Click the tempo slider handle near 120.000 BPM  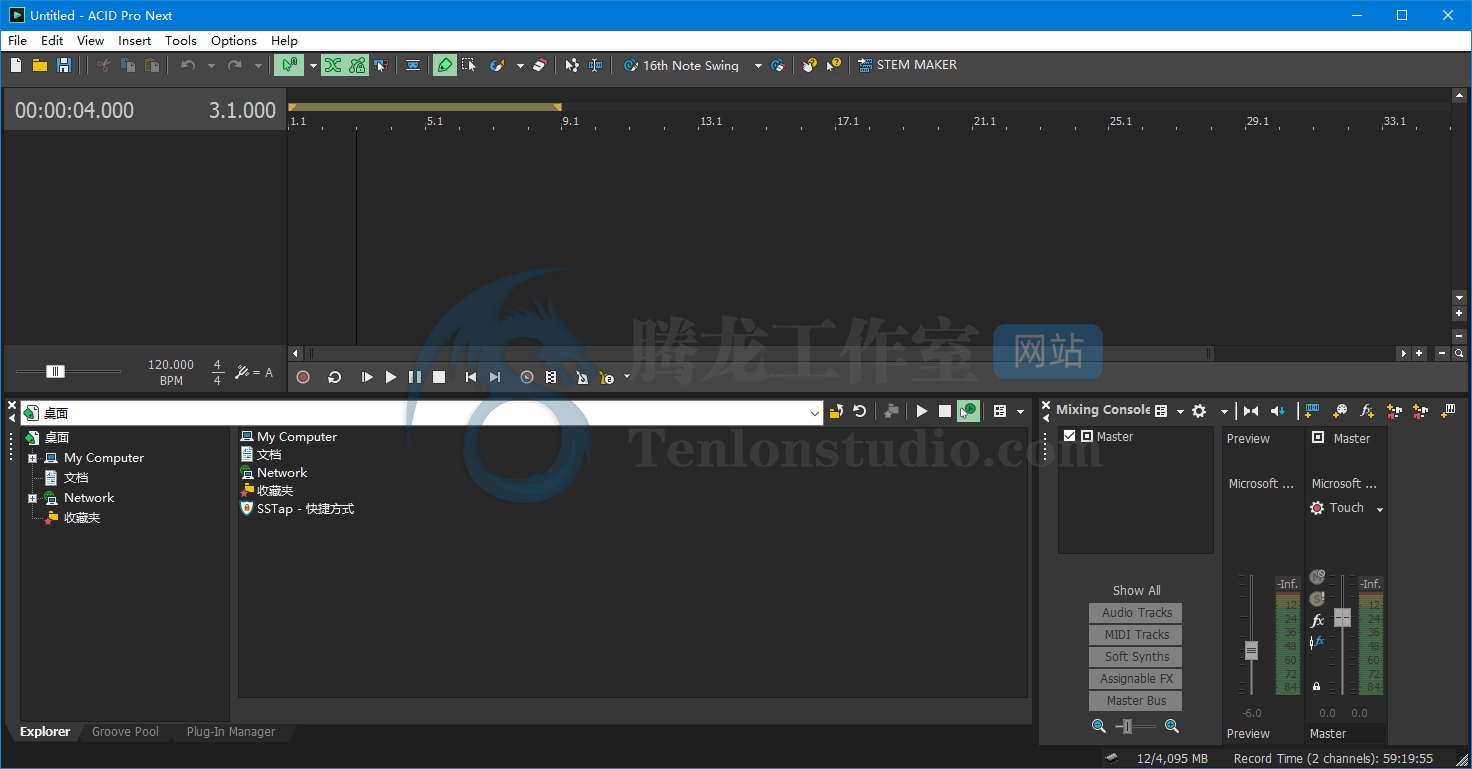56,372
